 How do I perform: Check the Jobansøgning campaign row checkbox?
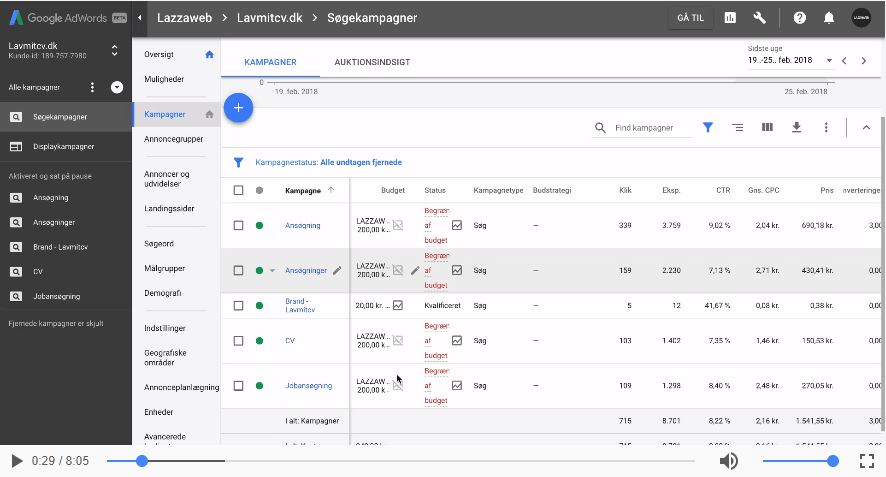(238, 385)
